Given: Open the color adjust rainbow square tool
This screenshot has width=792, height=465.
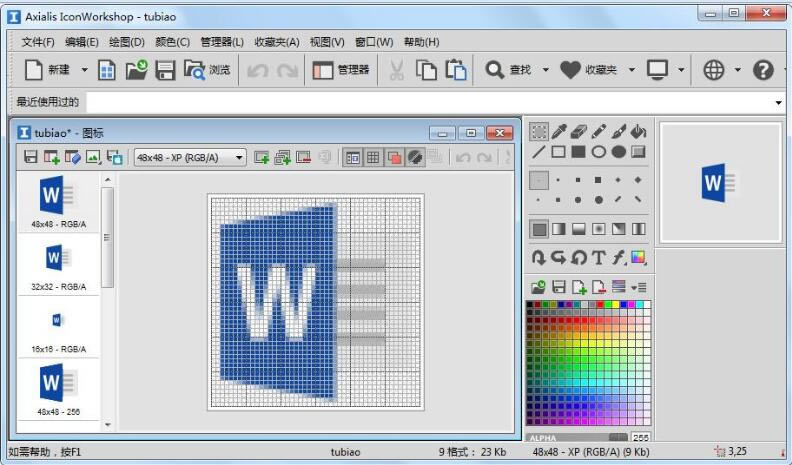Looking at the screenshot, I should tap(638, 257).
